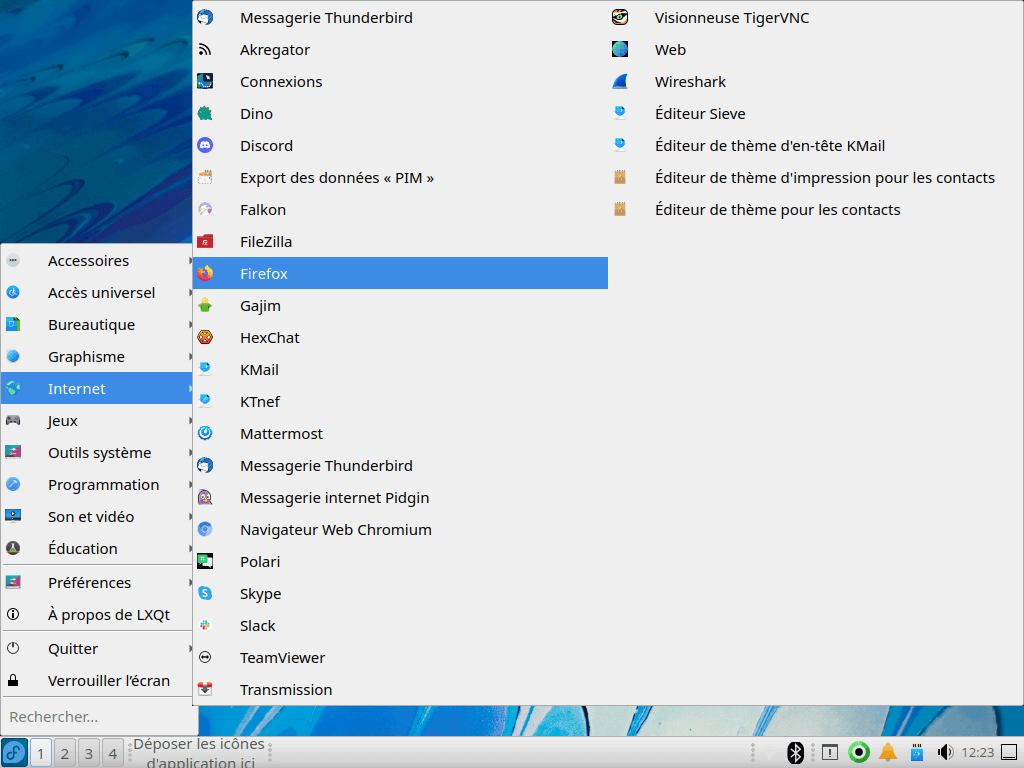This screenshot has width=1024, height=768.
Task: Switch to desktop 2 in pager
Action: click(65, 753)
